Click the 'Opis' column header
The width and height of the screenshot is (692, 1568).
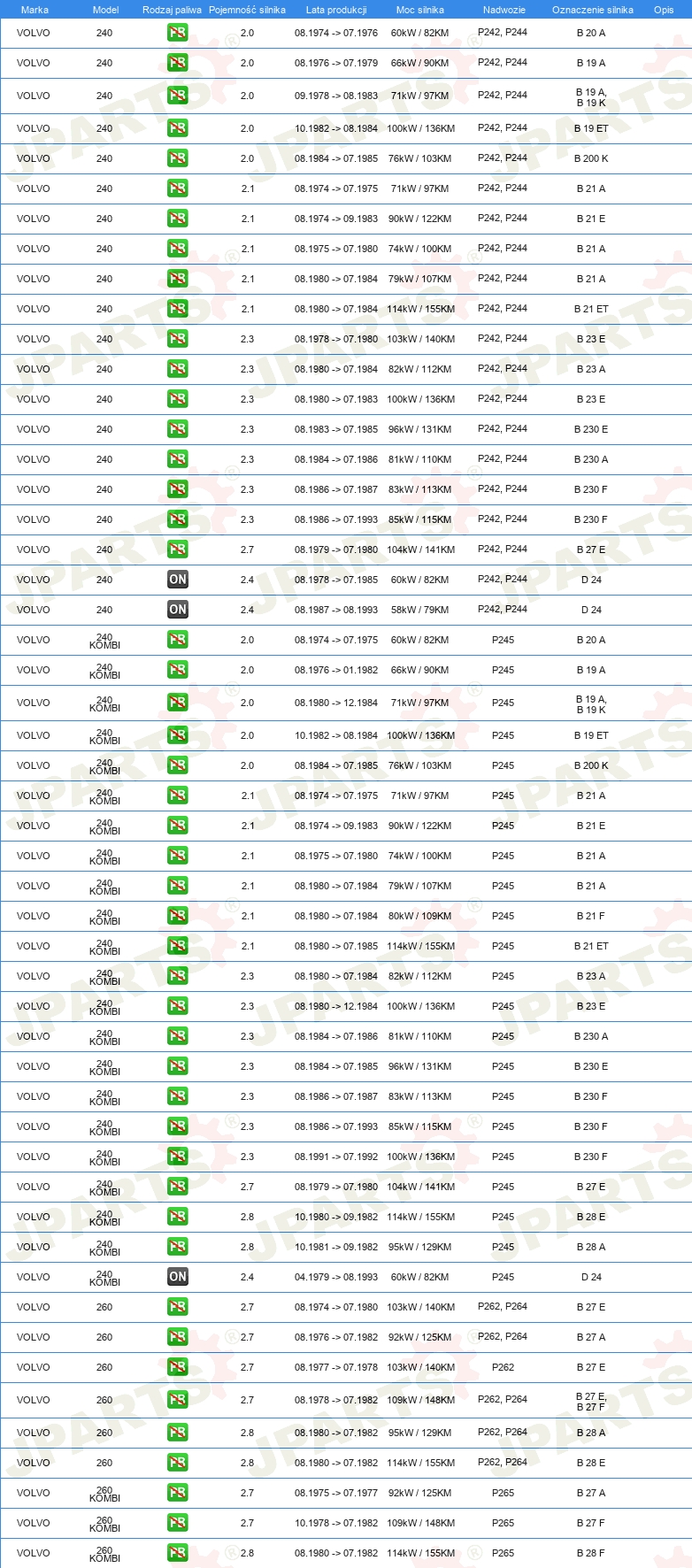[x=664, y=10]
